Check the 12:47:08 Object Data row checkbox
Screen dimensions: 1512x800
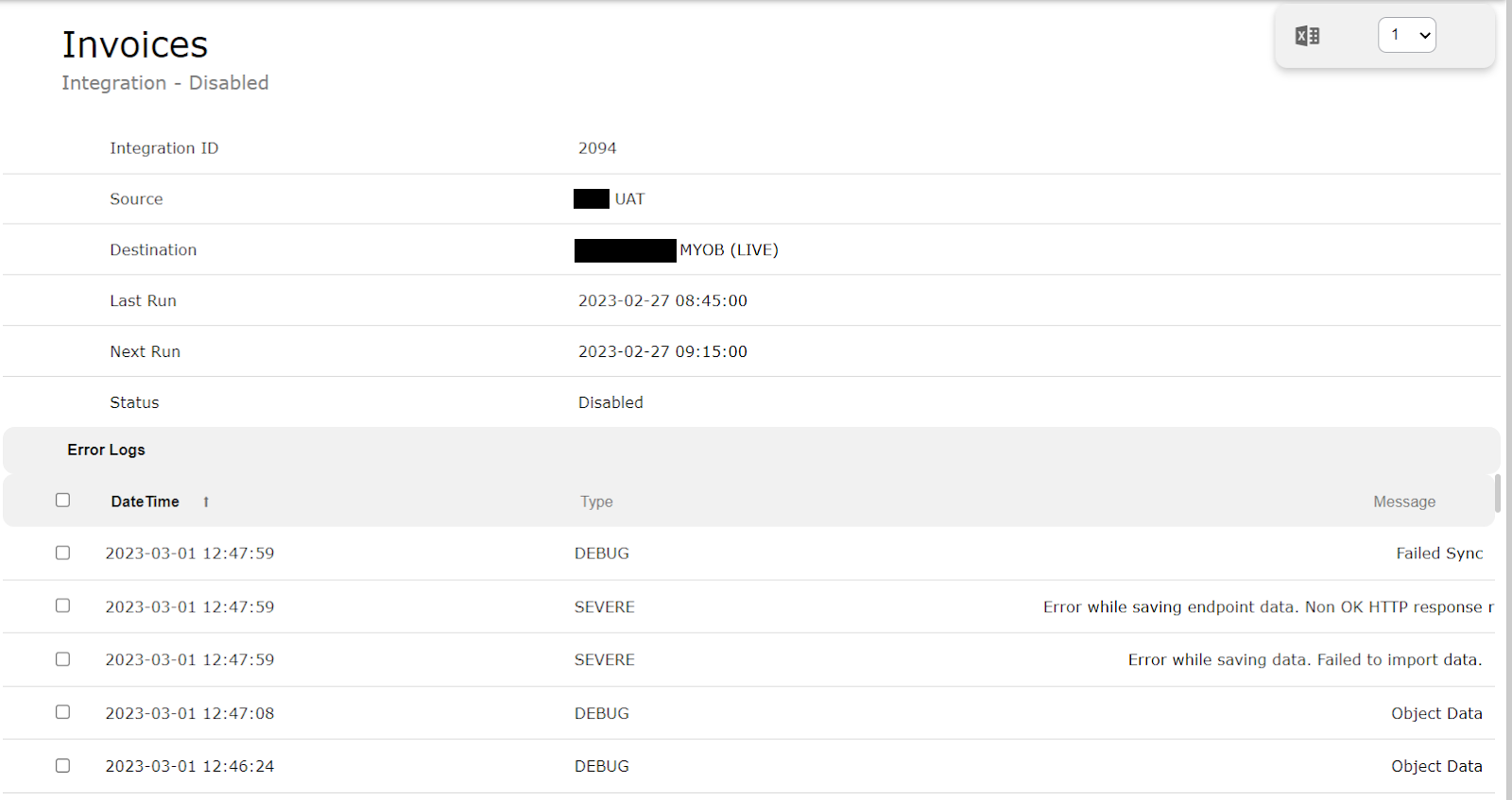click(62, 712)
